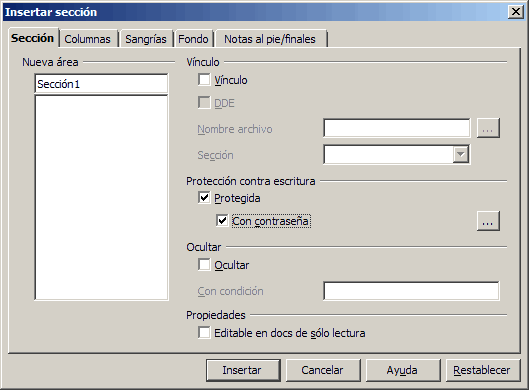Go to Notas al pie/finales tab

(x=270, y=39)
